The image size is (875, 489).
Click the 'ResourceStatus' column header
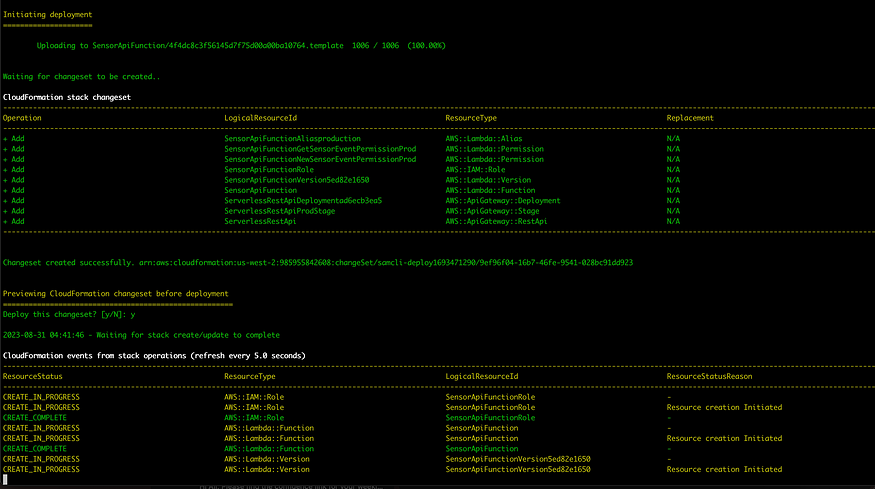click(x=33, y=376)
